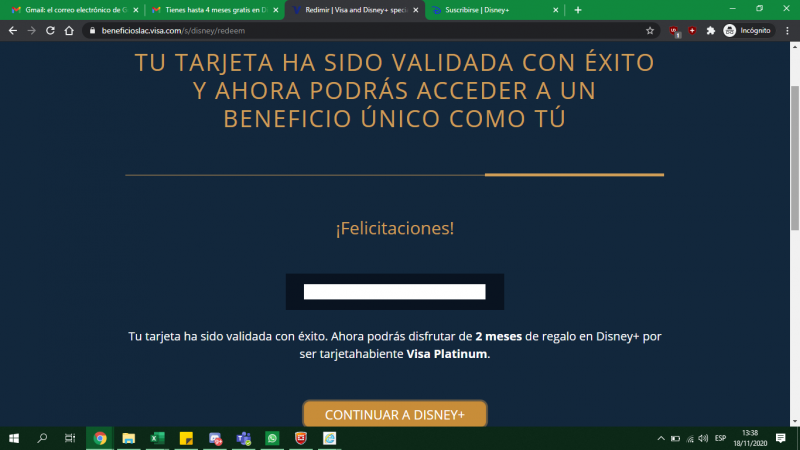
Task: Select the redacted promo code box
Action: [394, 292]
